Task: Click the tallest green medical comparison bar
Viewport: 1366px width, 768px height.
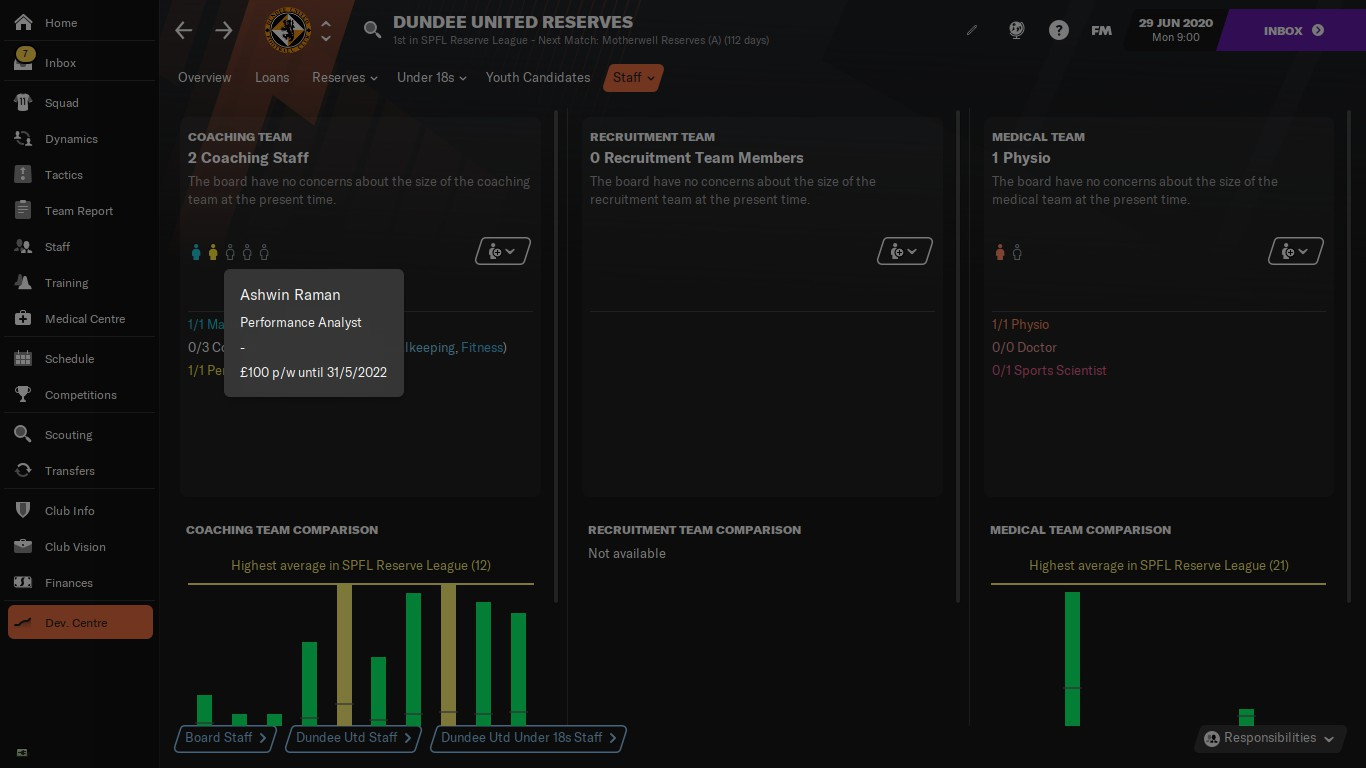Action: (x=1072, y=658)
